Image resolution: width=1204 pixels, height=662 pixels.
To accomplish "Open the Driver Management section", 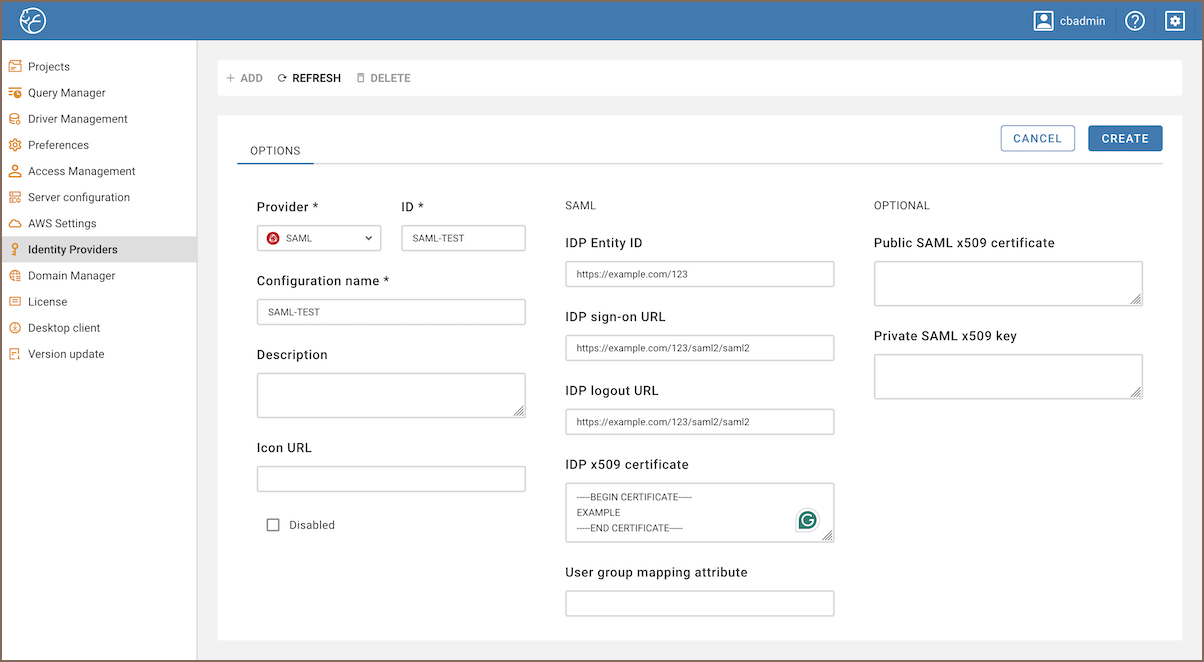I will pyautogui.click(x=78, y=118).
